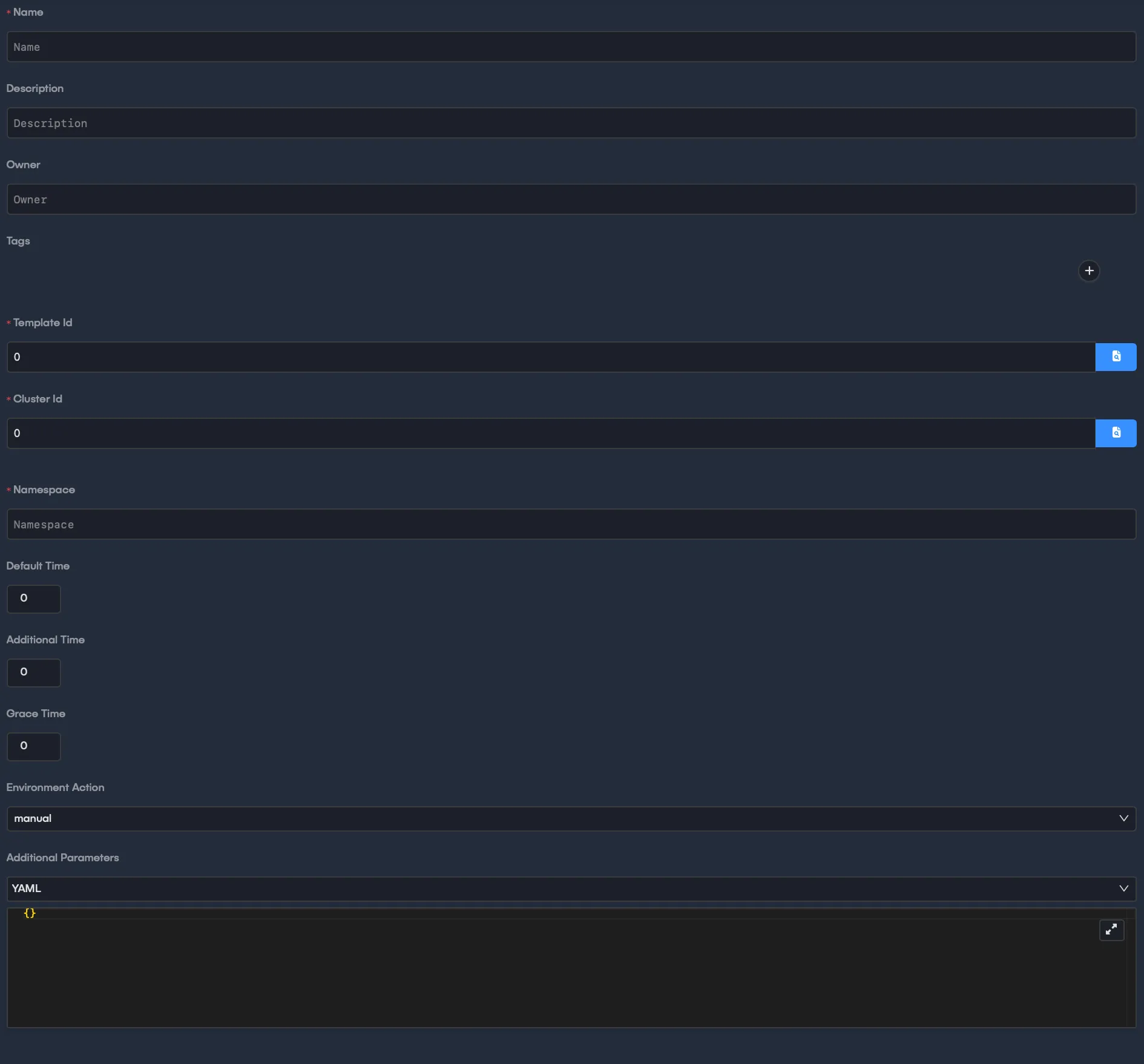Open the Environment Action dropdown
This screenshot has width=1144, height=1064.
[x=571, y=818]
